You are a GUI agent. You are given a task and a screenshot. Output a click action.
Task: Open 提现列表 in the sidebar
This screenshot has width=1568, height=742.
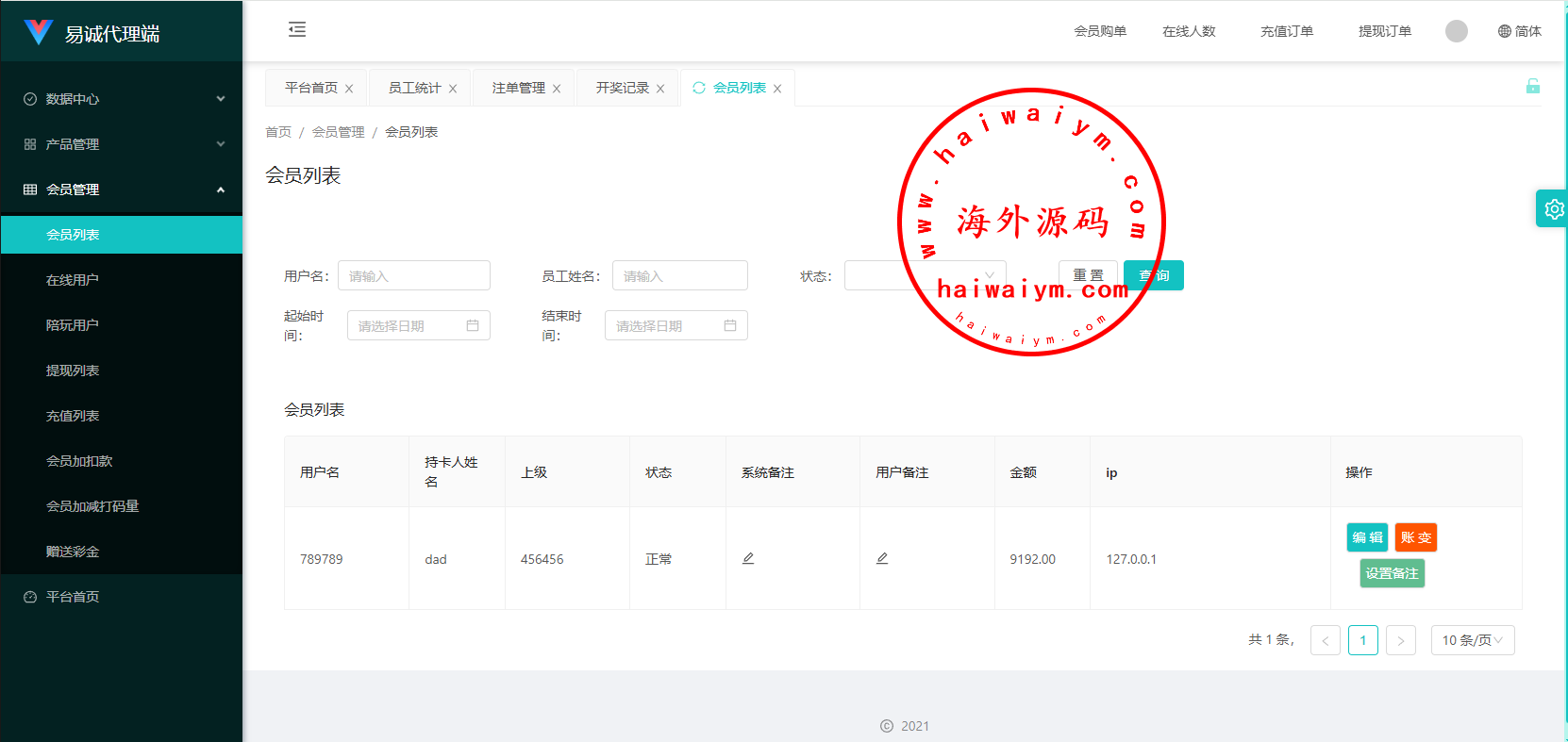click(73, 371)
